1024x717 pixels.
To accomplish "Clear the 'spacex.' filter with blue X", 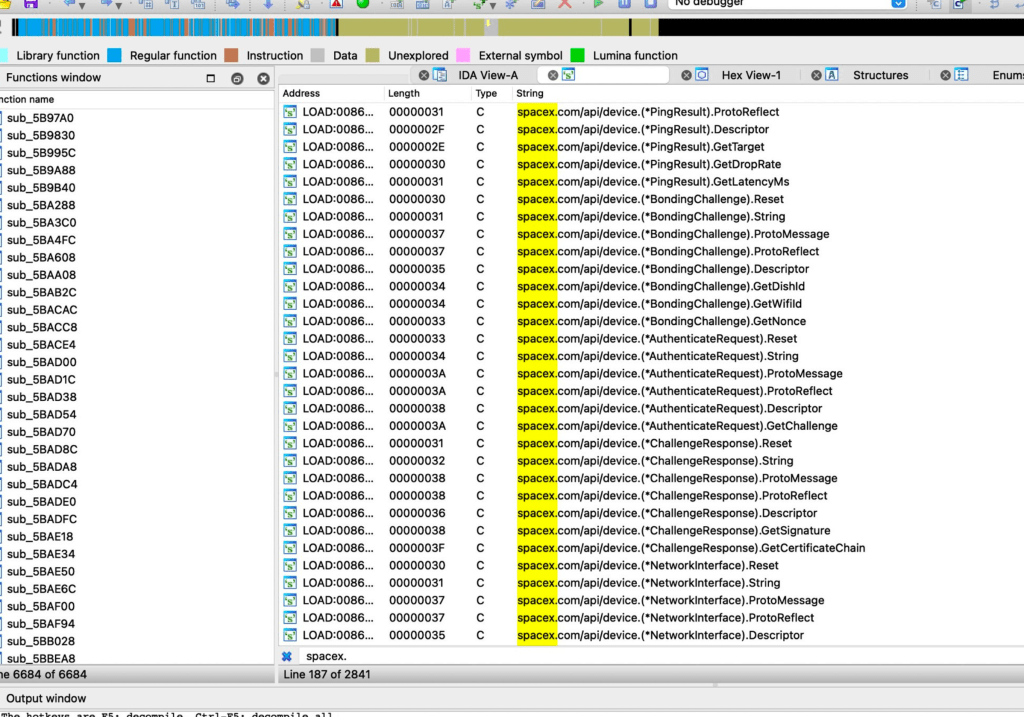I will (x=286, y=656).
